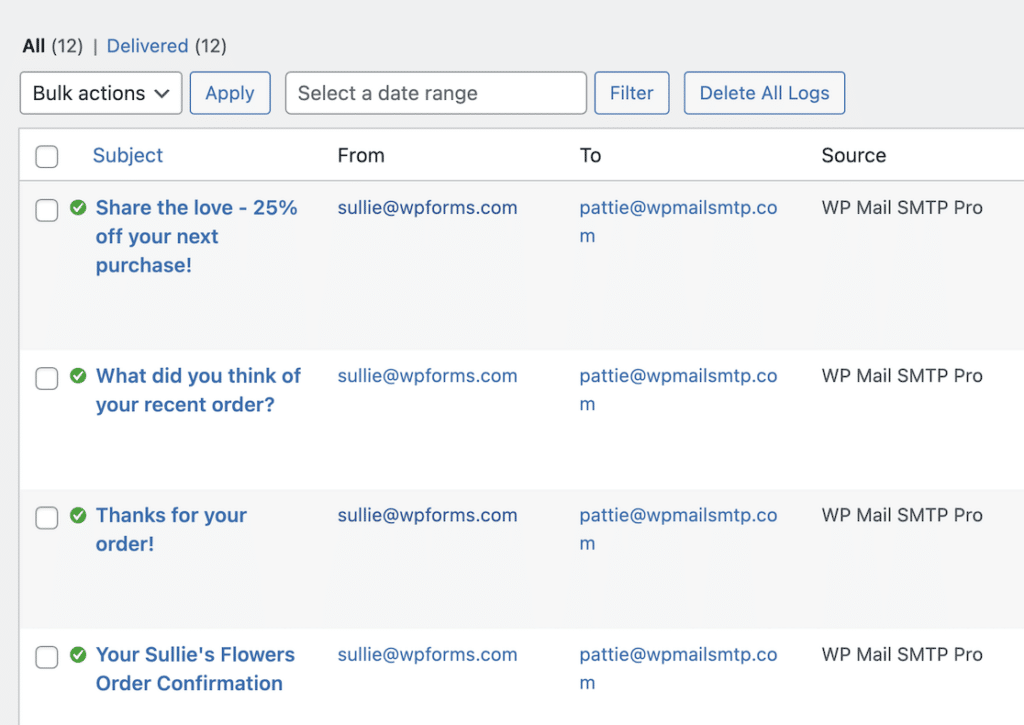Click the sullie@wpforms.com sender link
1024x725 pixels.
click(427, 208)
